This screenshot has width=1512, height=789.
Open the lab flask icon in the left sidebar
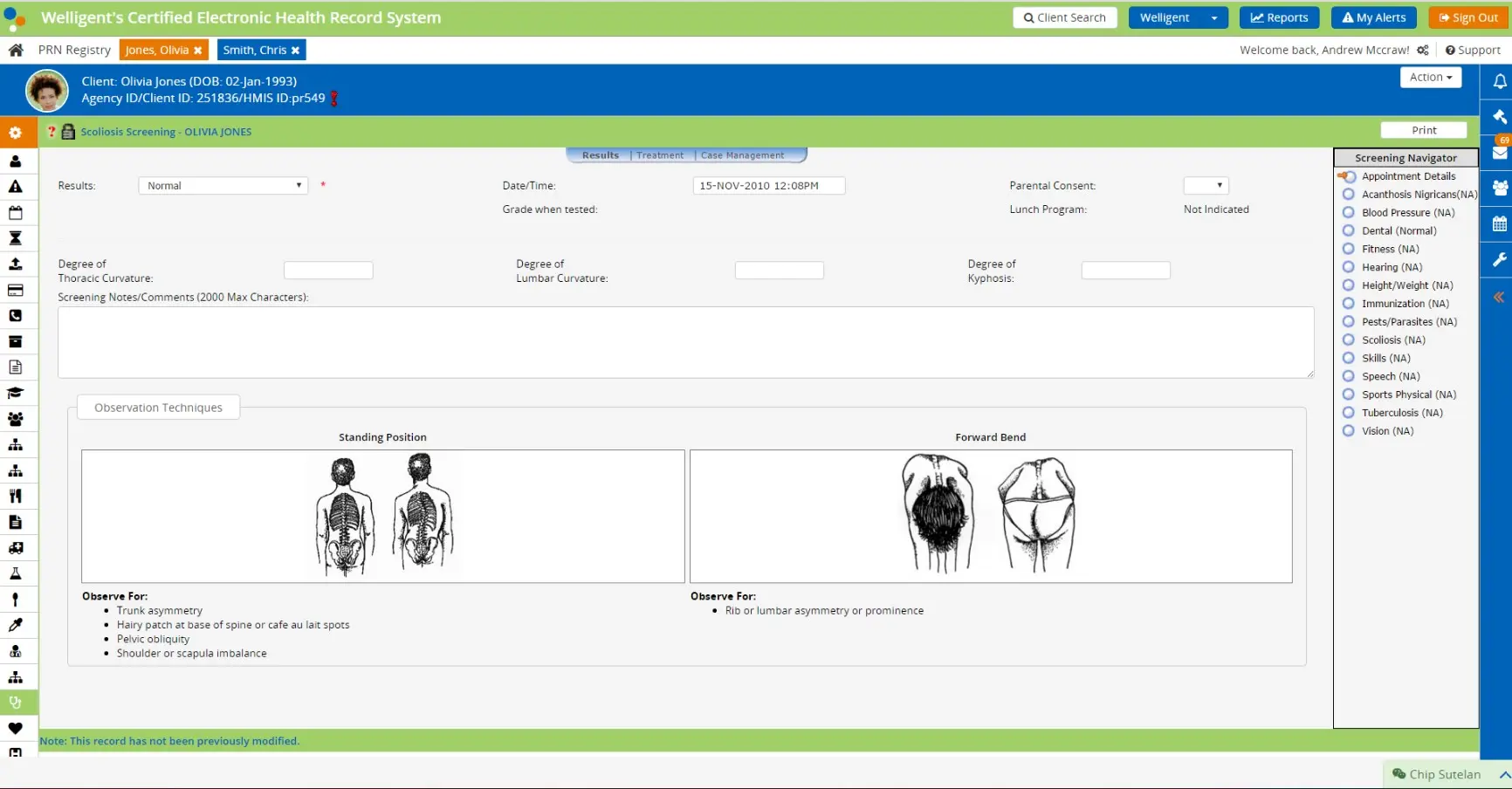16,573
